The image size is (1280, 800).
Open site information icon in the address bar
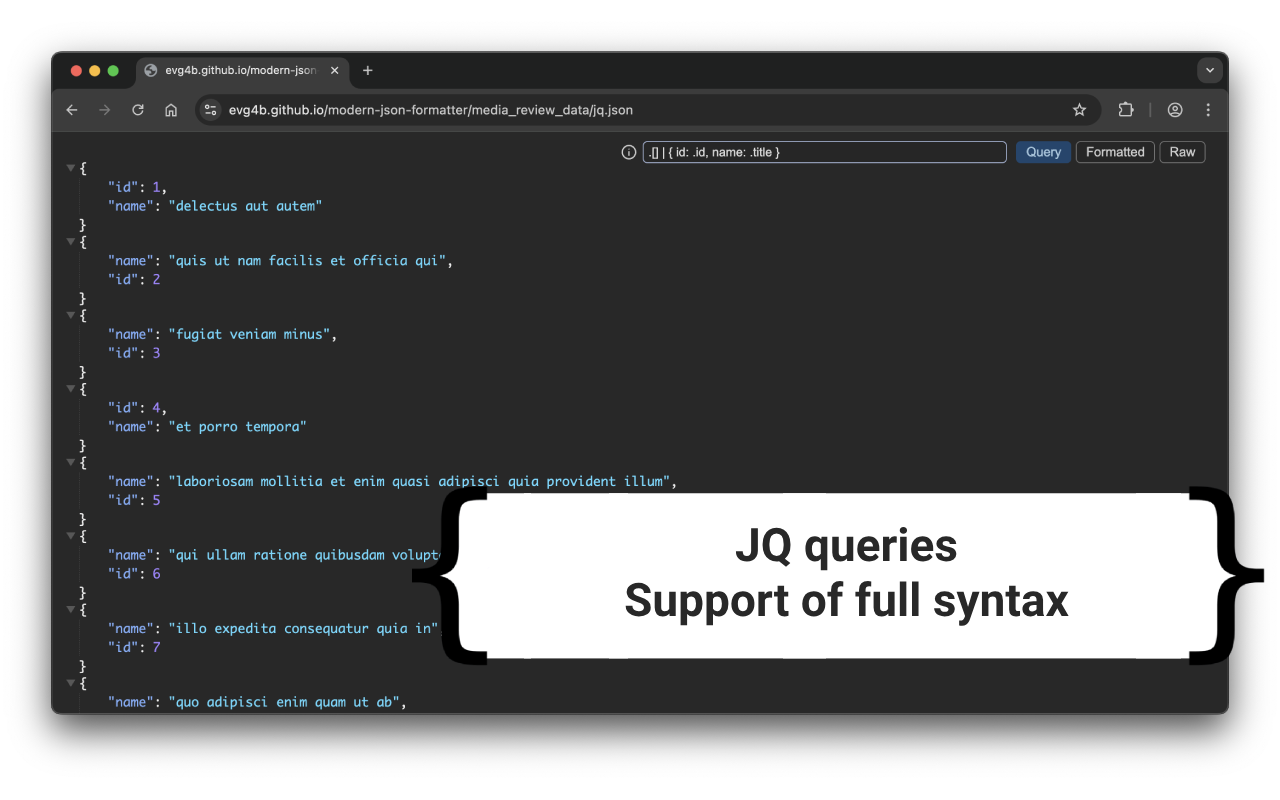tap(210, 110)
